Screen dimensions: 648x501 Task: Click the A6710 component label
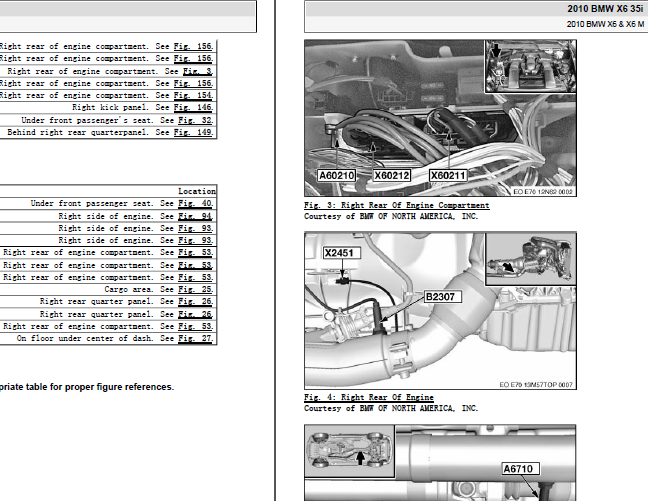tap(520, 469)
